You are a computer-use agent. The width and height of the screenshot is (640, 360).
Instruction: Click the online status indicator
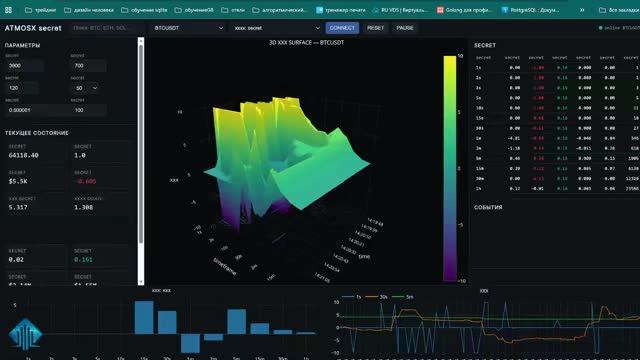pyautogui.click(x=619, y=28)
